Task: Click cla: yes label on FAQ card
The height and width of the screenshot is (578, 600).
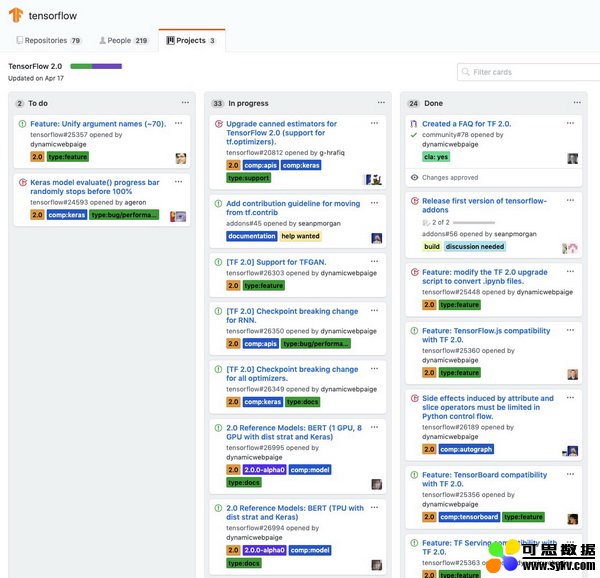Action: coord(436,157)
